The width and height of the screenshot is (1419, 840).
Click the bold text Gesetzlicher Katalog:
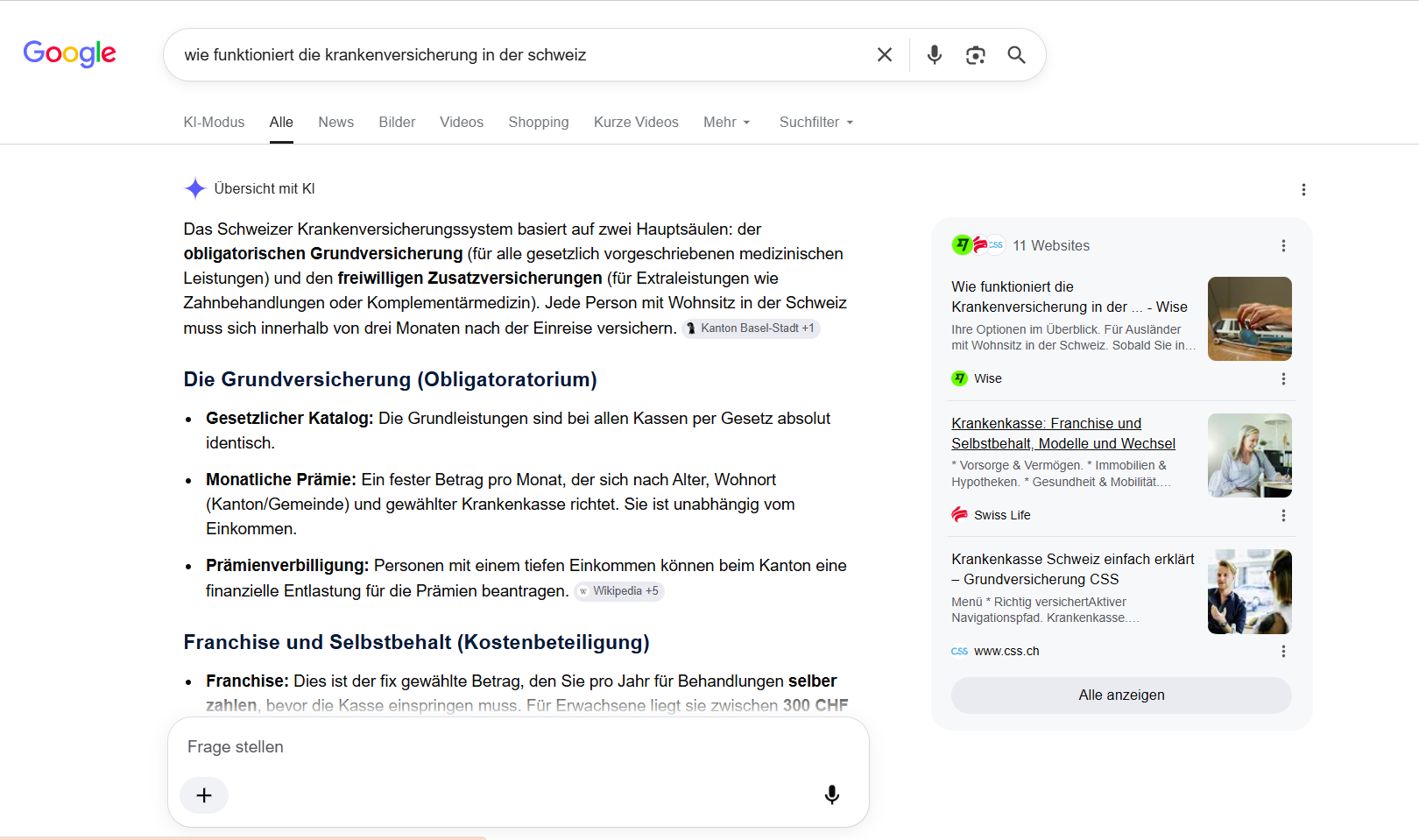tap(290, 419)
